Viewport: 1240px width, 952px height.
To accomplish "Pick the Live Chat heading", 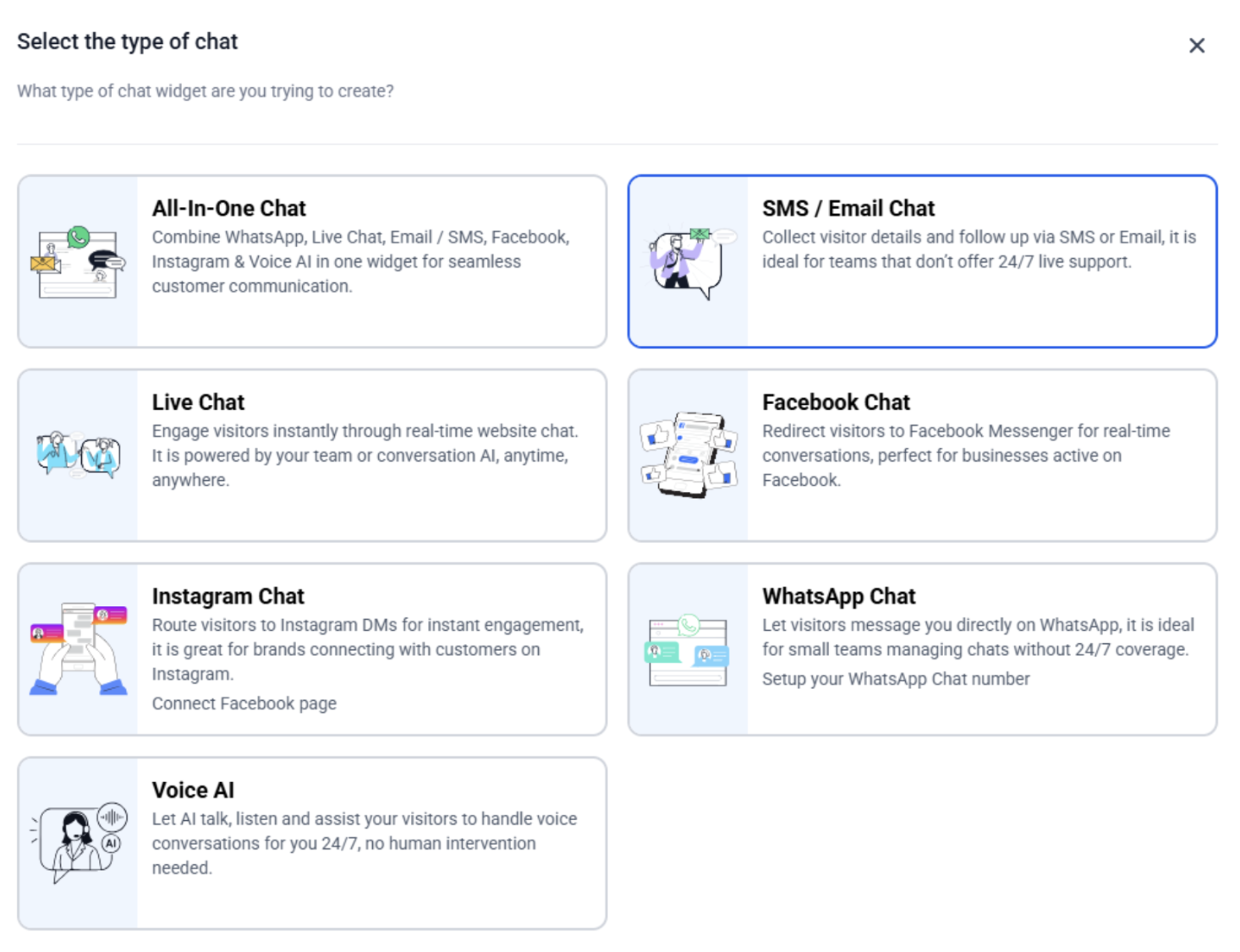I will [x=198, y=402].
